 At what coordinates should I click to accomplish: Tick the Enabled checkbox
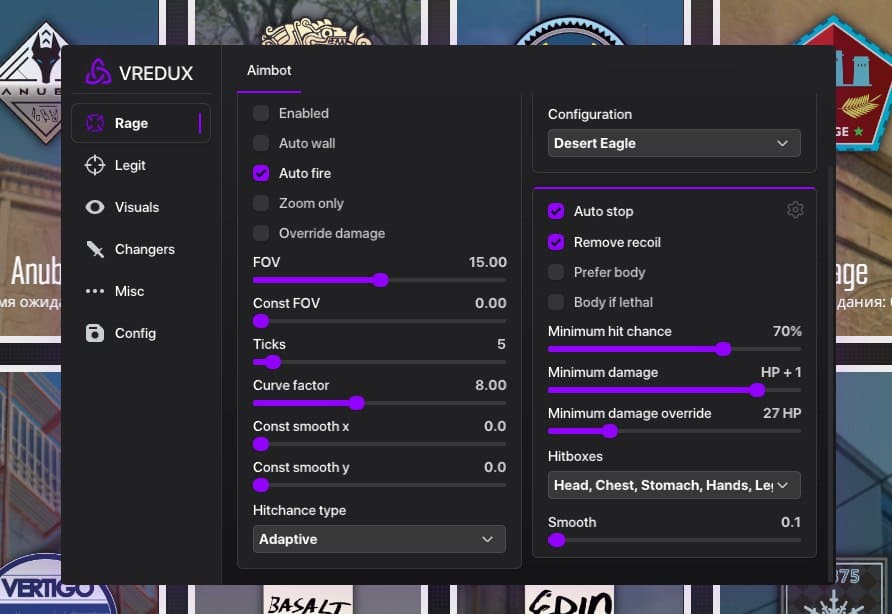point(261,113)
